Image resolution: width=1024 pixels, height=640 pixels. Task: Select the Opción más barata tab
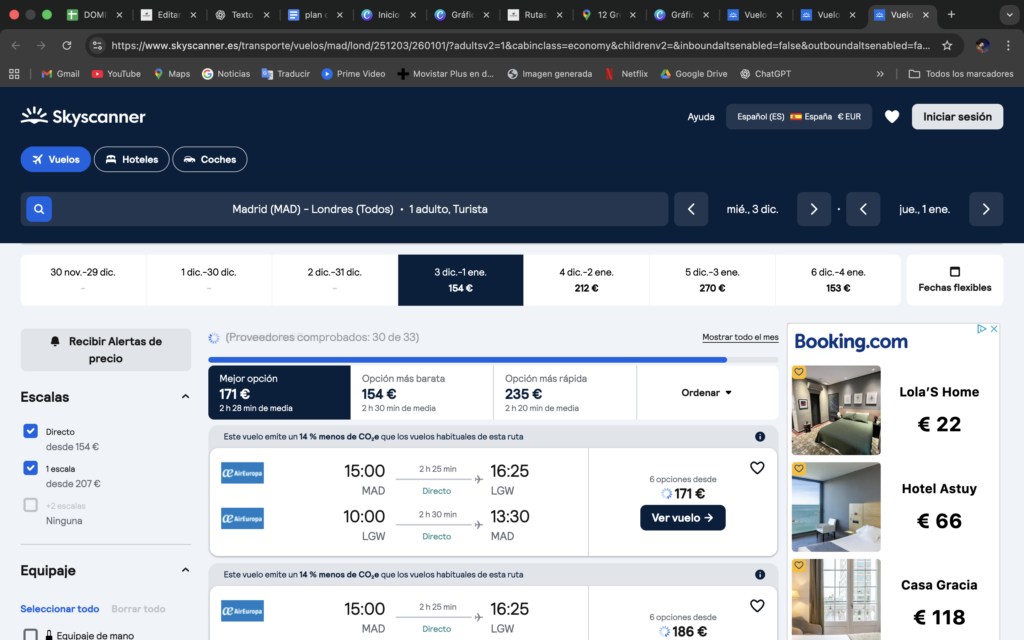[x=421, y=392]
